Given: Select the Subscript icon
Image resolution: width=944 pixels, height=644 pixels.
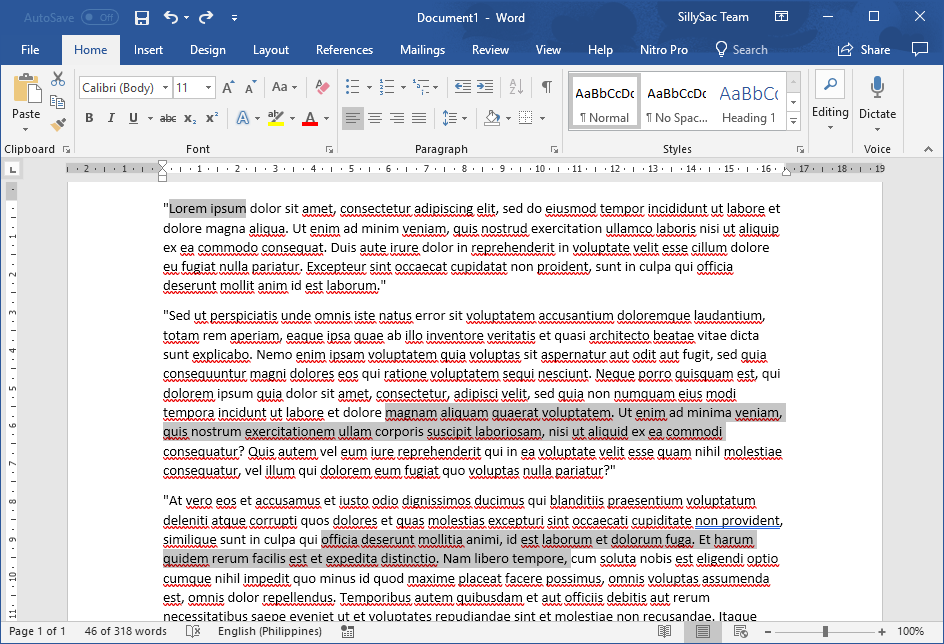Looking at the screenshot, I should tap(190, 118).
